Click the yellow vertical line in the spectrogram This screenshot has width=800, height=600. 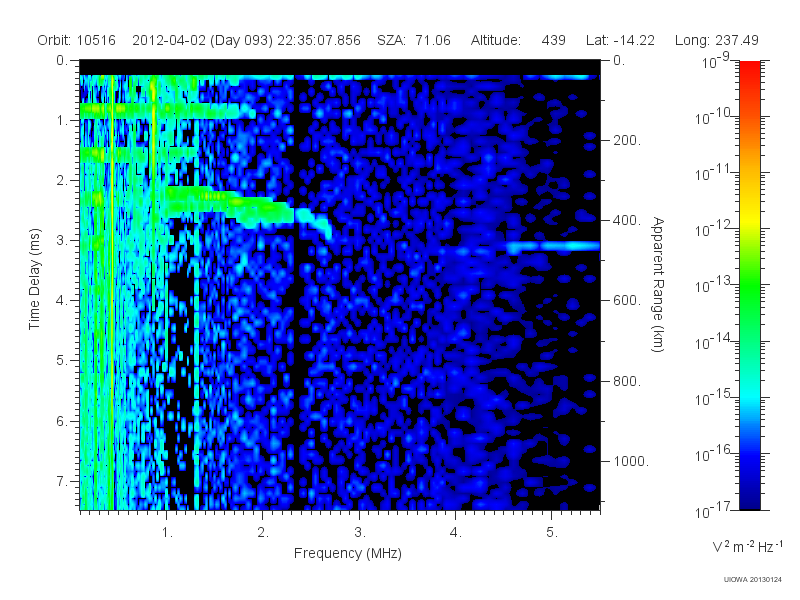[112, 292]
